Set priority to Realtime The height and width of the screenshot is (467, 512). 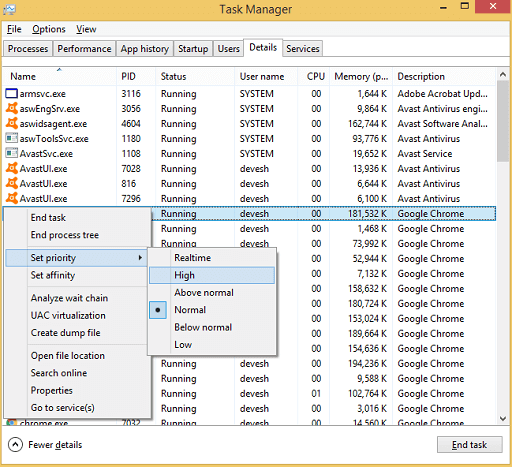(212, 258)
